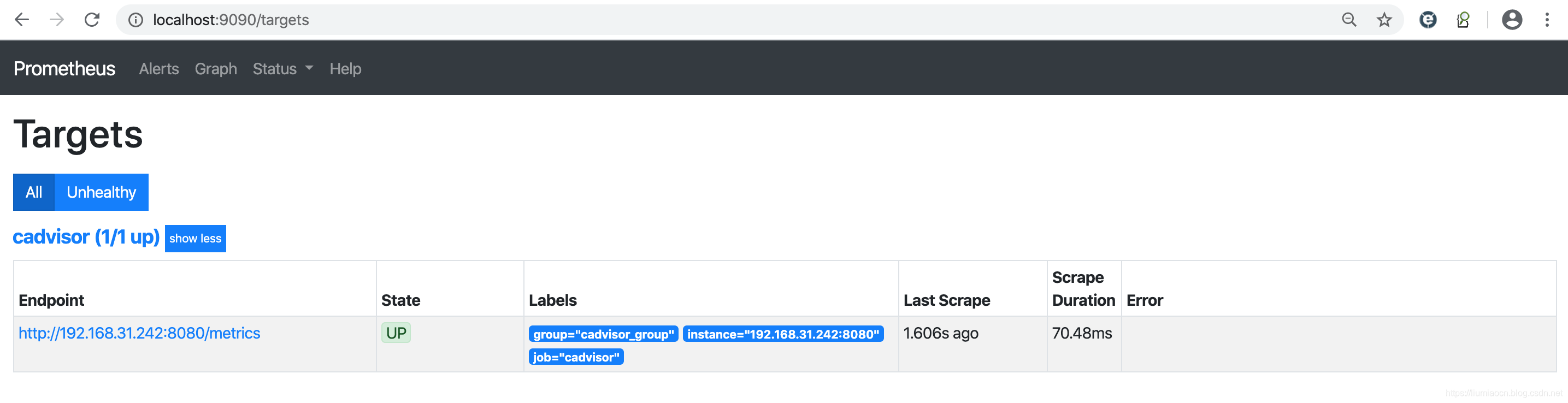Click the Scrape Duration column header
The width and height of the screenshot is (1568, 403).
[1083, 288]
